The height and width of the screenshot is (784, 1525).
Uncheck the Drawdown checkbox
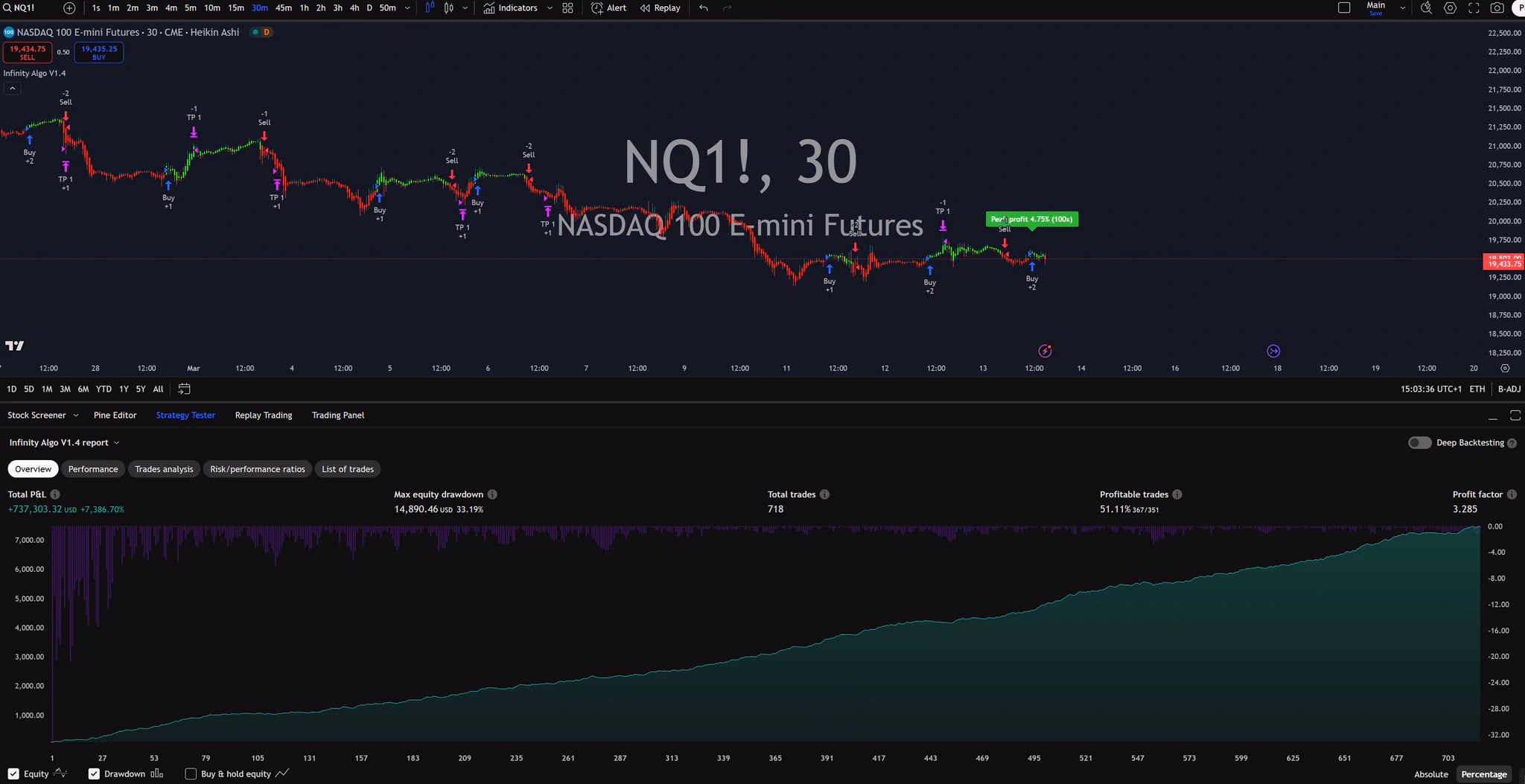[x=94, y=774]
